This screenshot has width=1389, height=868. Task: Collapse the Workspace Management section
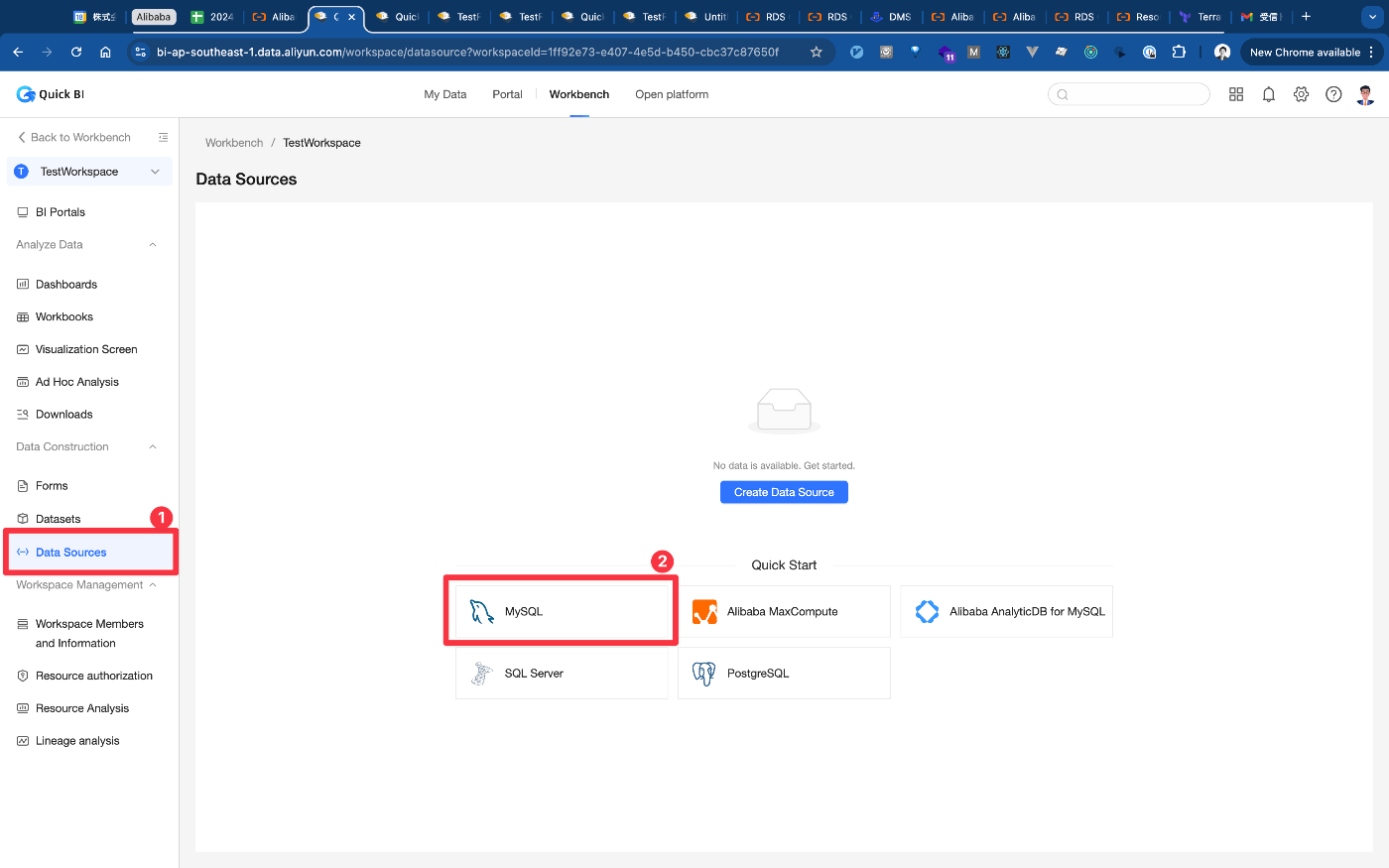pyautogui.click(x=153, y=585)
